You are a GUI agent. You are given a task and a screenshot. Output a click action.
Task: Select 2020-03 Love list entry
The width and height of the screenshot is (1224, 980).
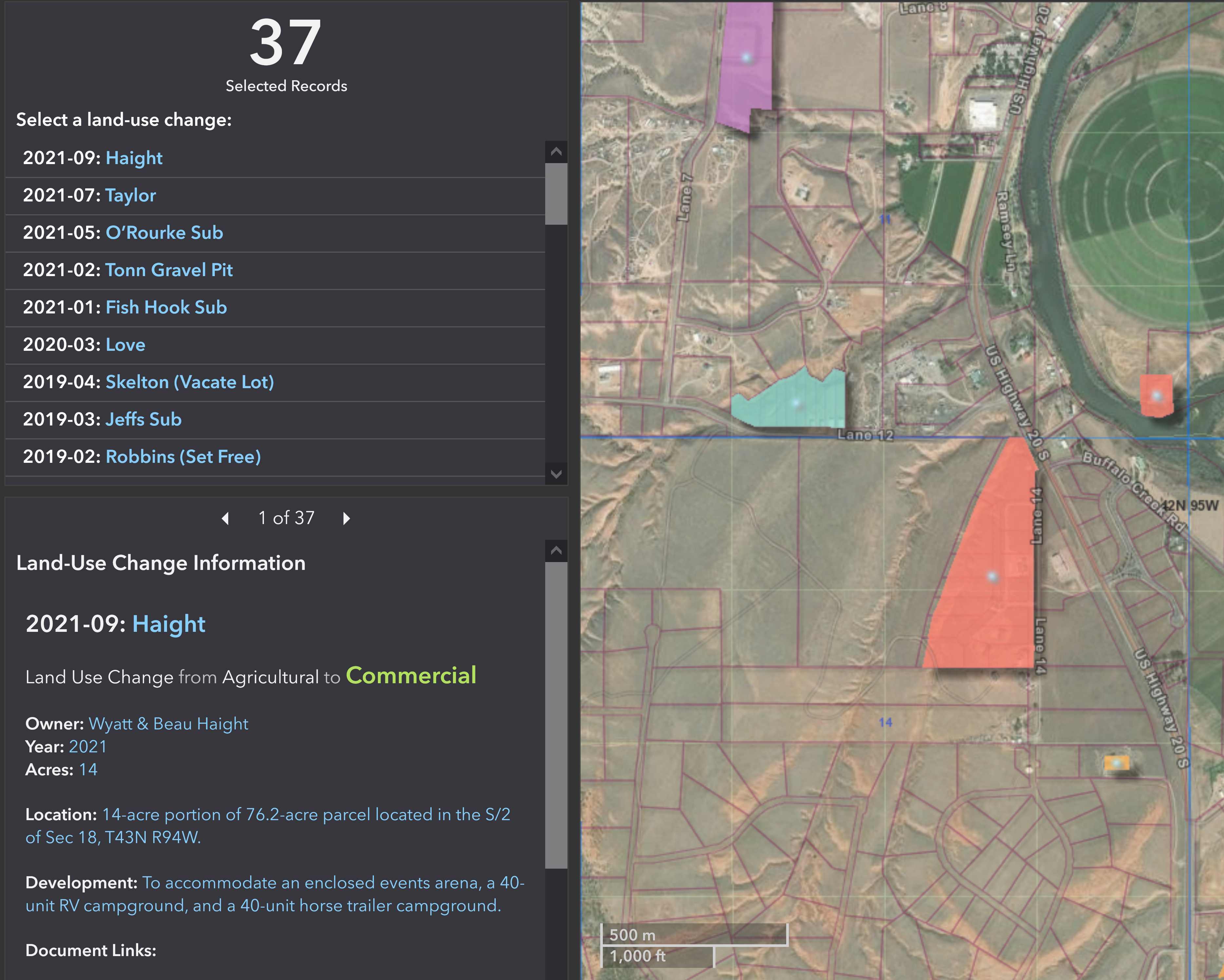(x=125, y=345)
